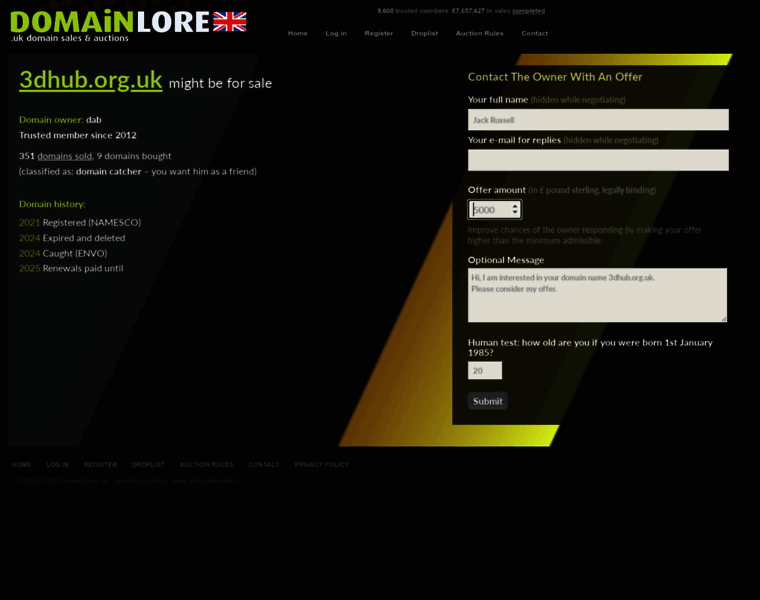760x600 pixels.
Task: Open the 'domains sold' link
Action: (65, 156)
